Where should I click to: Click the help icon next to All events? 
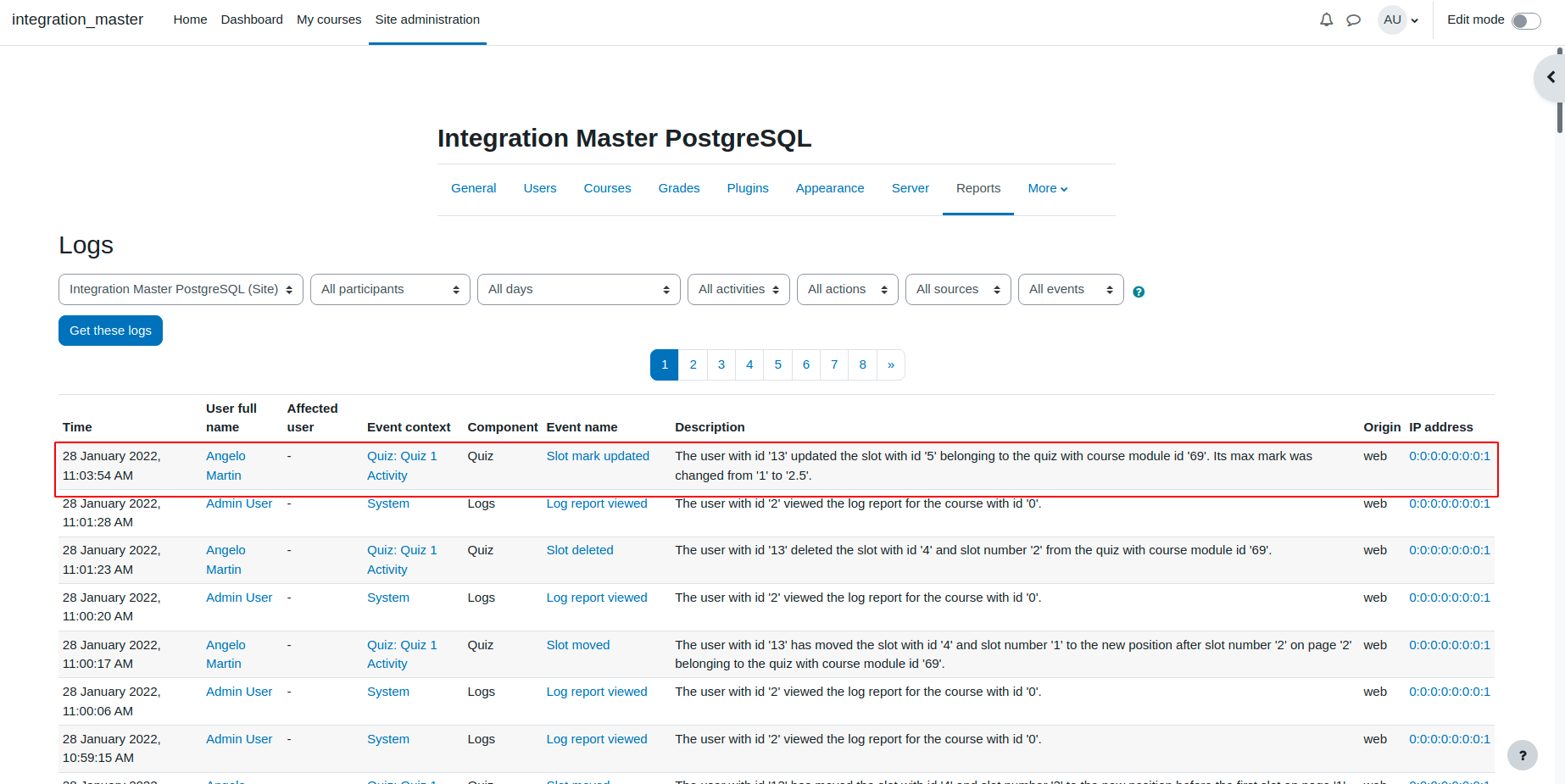(1139, 292)
